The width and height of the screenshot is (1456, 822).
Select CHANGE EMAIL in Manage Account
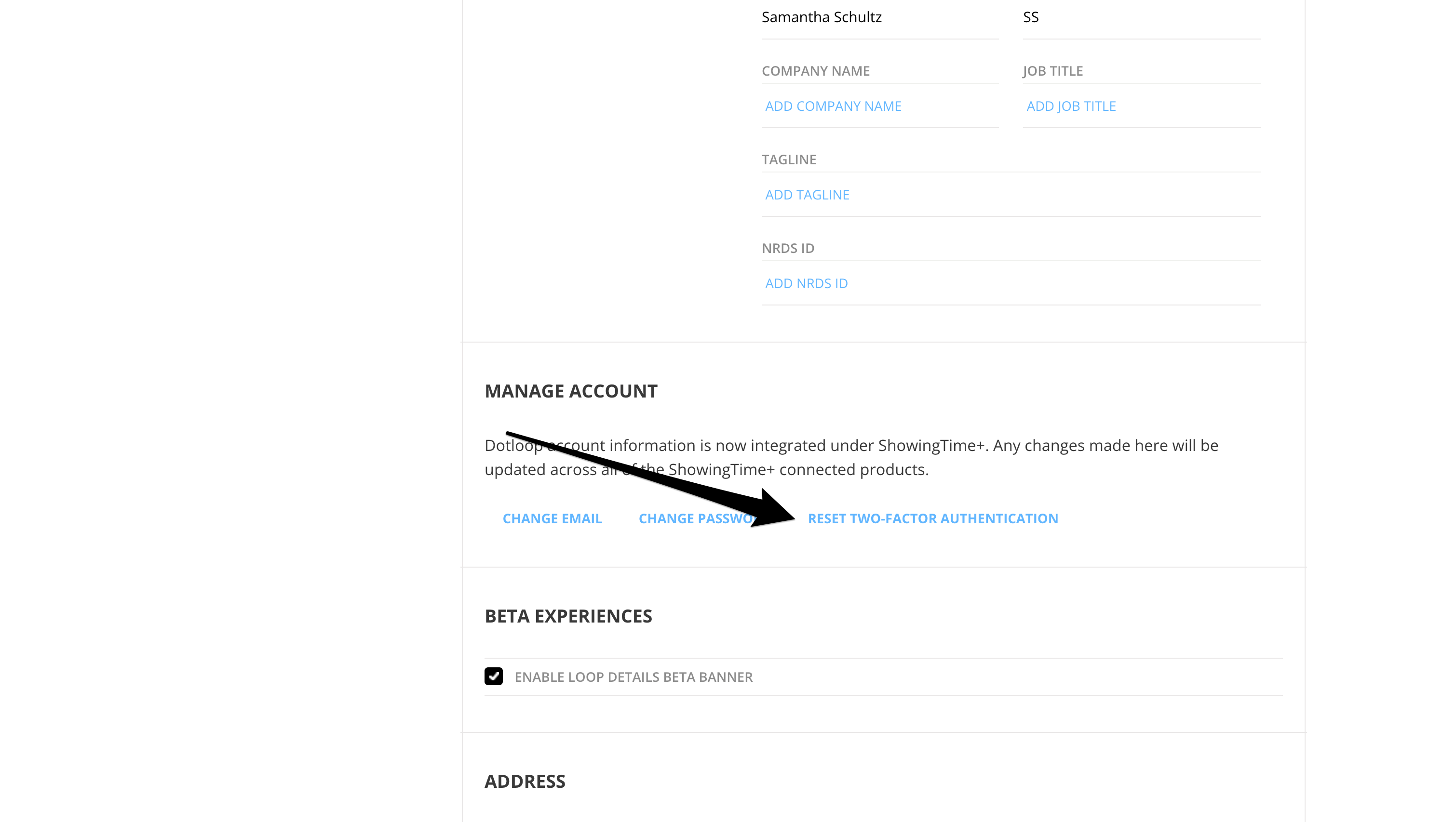click(552, 518)
